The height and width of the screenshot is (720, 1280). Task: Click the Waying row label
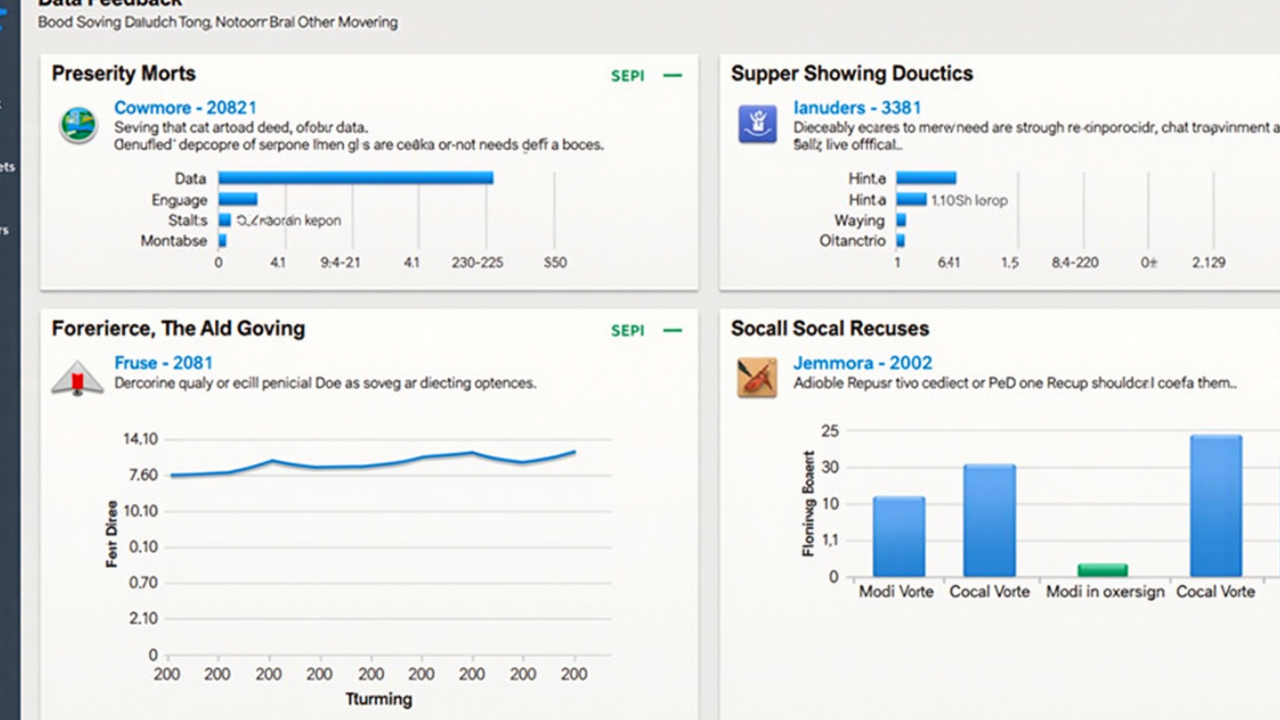click(859, 221)
